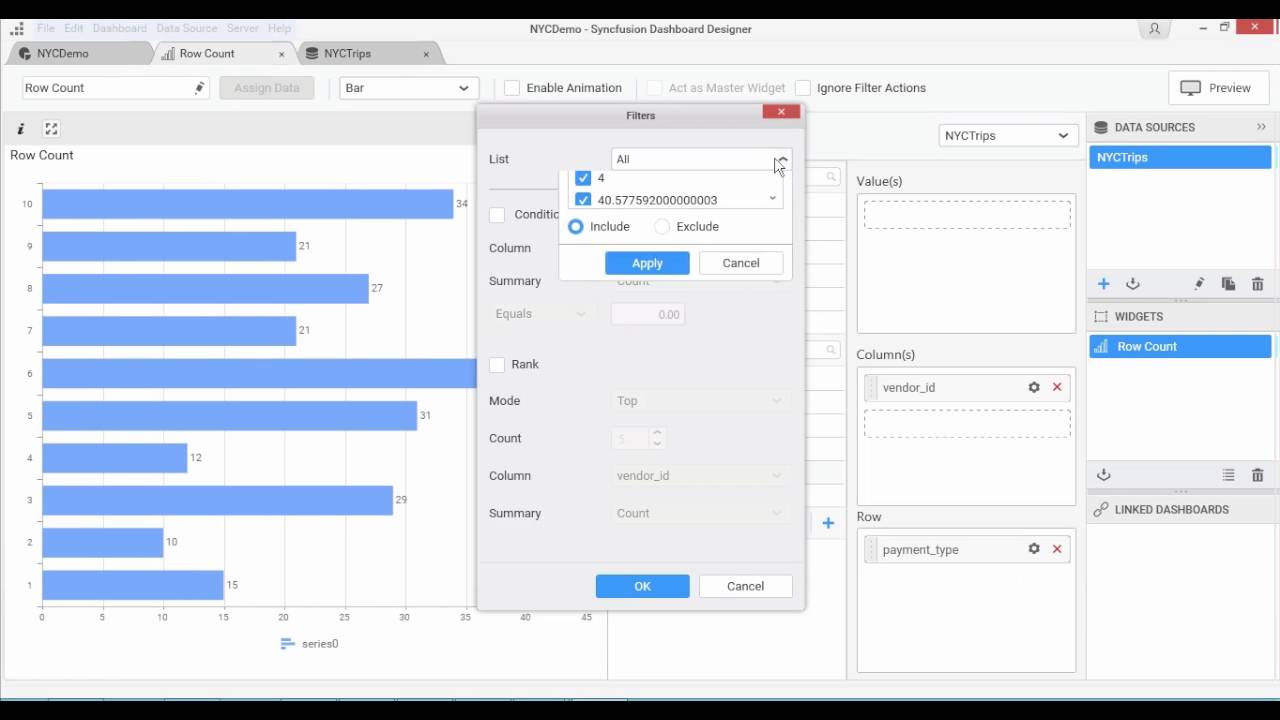Close the Filters dialog with red X
The width and height of the screenshot is (1280, 720).
click(781, 111)
